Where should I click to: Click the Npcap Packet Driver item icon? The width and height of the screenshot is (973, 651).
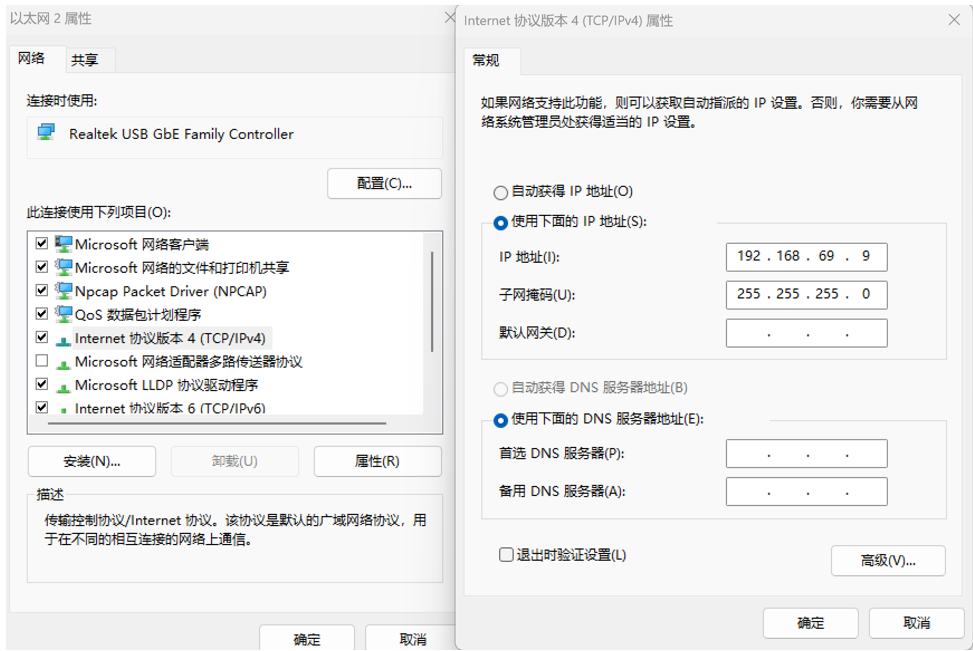tap(63, 291)
